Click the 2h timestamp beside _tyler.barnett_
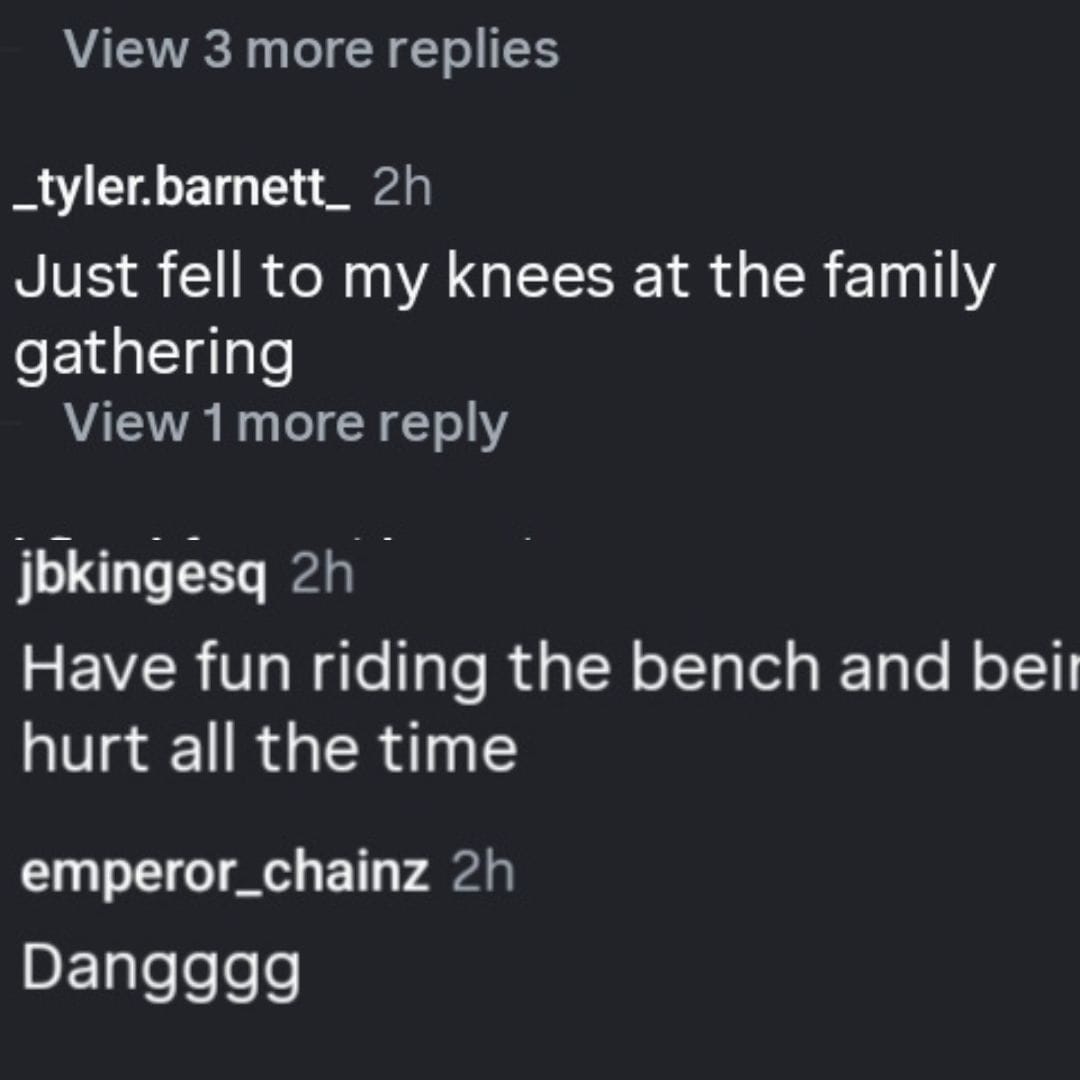The height and width of the screenshot is (1080, 1080). click(401, 189)
